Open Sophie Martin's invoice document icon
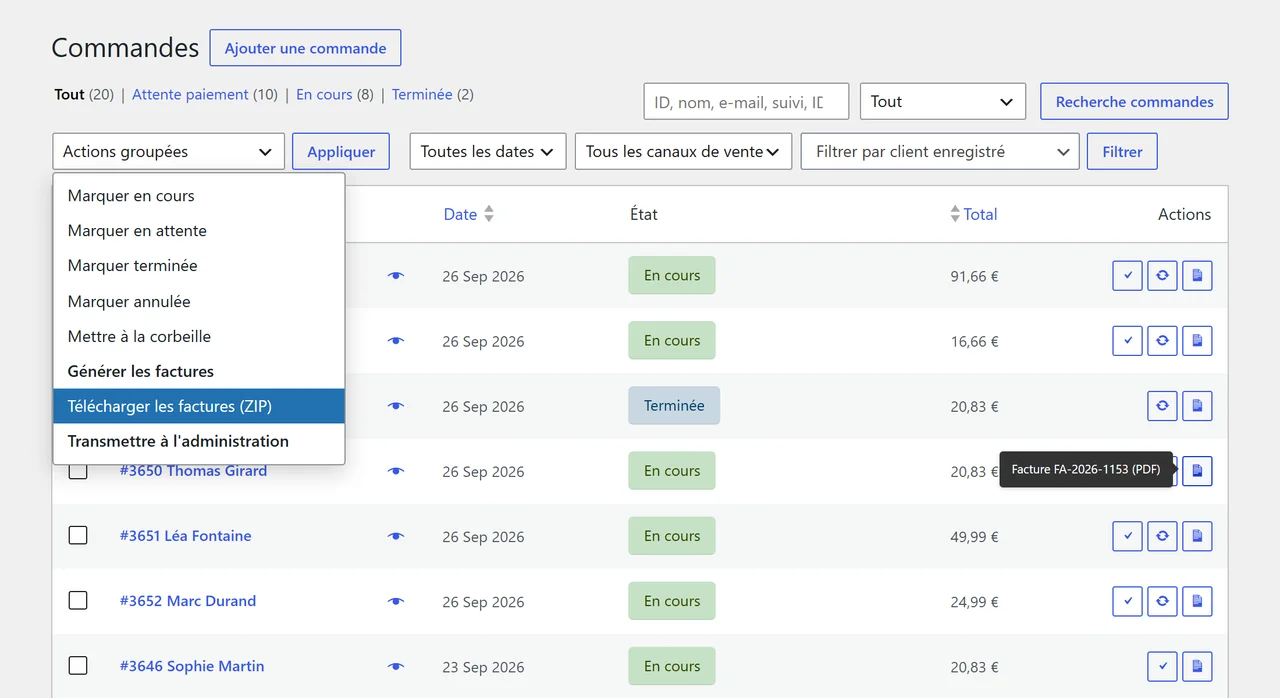Image resolution: width=1280 pixels, height=698 pixels. click(x=1197, y=666)
